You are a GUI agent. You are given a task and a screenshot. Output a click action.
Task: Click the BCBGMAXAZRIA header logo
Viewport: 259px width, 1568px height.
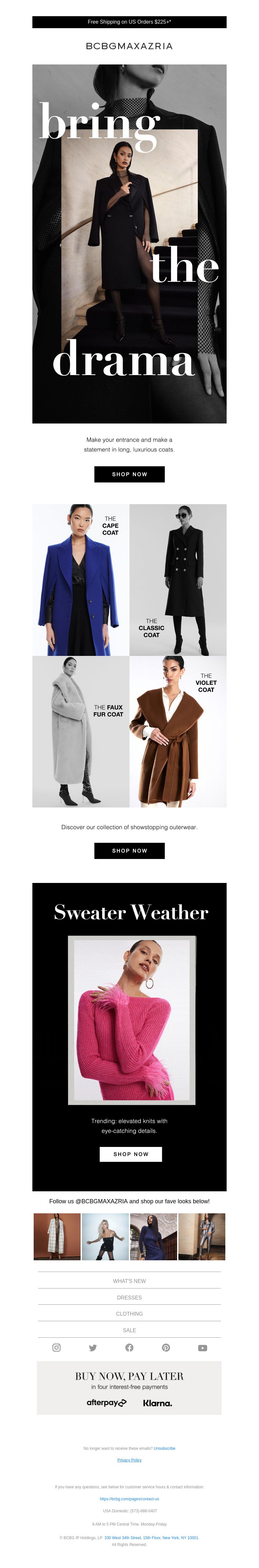coord(129,46)
